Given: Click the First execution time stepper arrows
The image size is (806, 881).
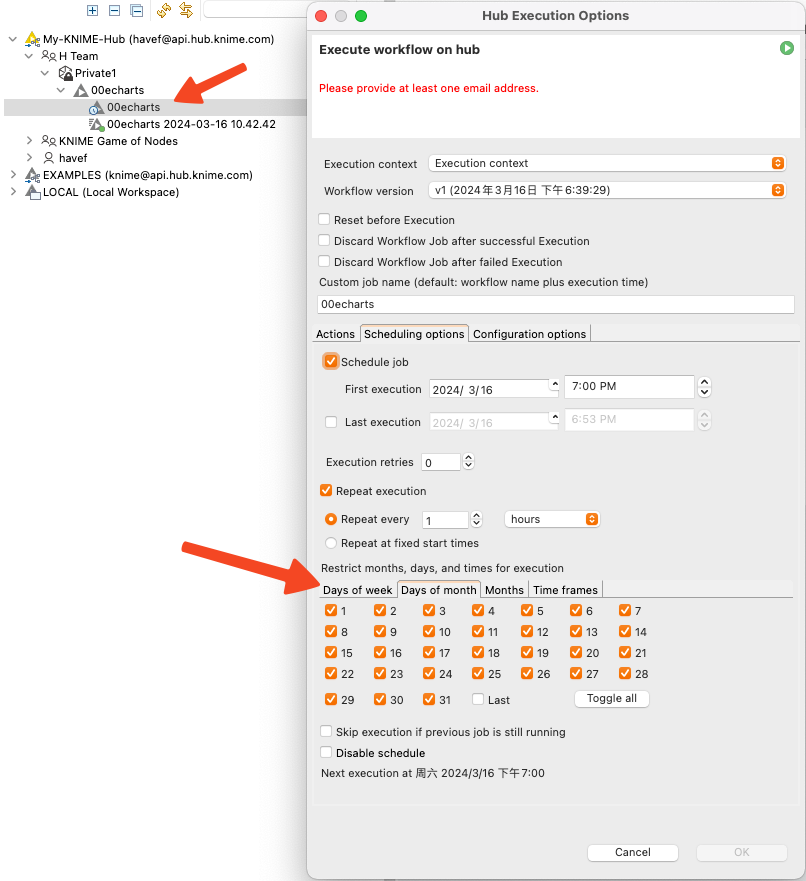Looking at the screenshot, I should point(704,387).
